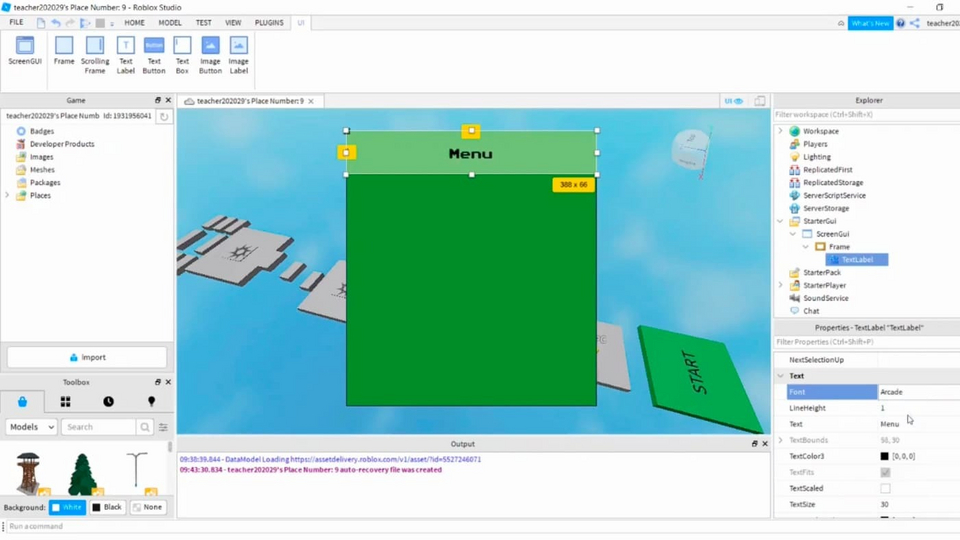Viewport: 960px width, 540px height.
Task: Insert a Frame UI element
Action: pos(64,51)
